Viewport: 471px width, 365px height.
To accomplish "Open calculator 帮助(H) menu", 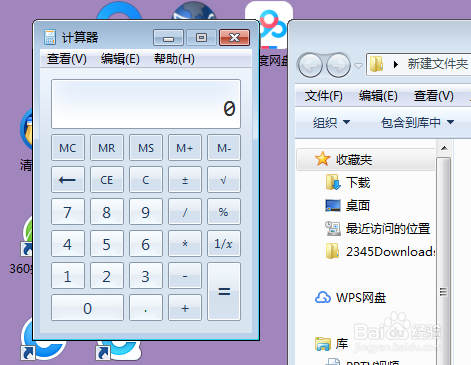I will coord(174,59).
